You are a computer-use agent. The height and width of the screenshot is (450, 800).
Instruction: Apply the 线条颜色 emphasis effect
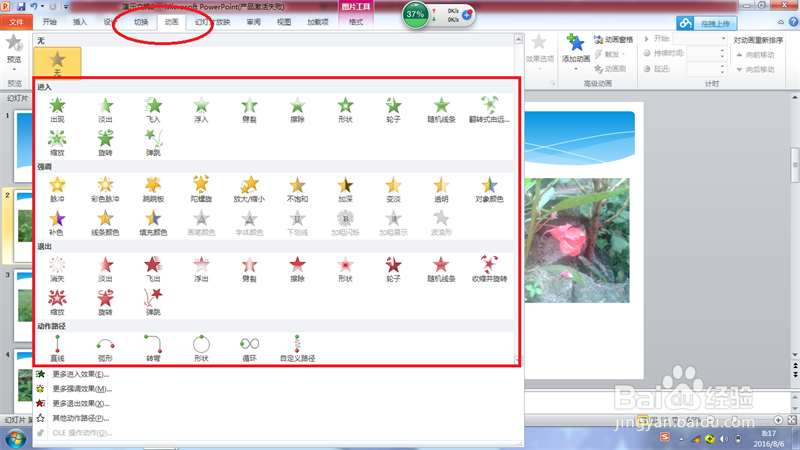[x=105, y=223]
